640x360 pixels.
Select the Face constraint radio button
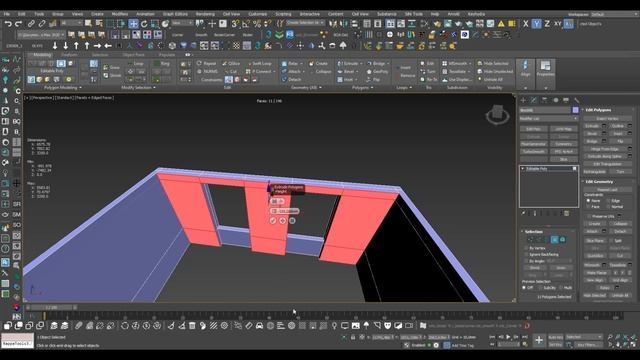588,207
